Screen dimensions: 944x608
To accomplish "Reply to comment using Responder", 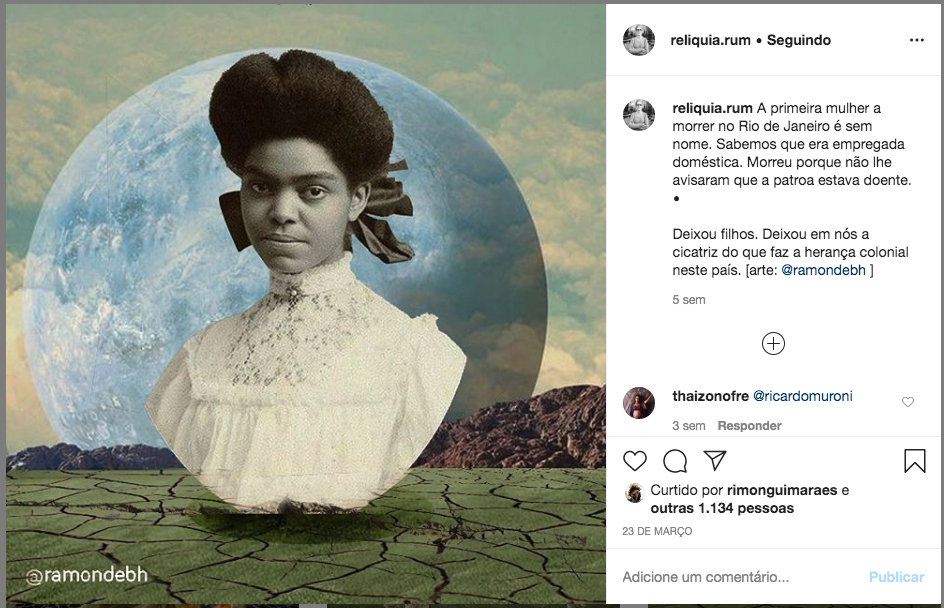I will coord(749,426).
